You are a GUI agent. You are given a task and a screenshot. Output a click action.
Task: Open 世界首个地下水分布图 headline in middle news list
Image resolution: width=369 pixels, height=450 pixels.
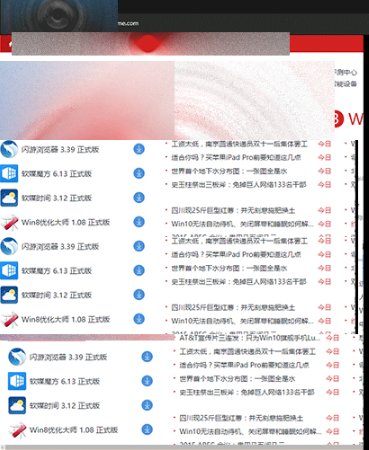229,268
